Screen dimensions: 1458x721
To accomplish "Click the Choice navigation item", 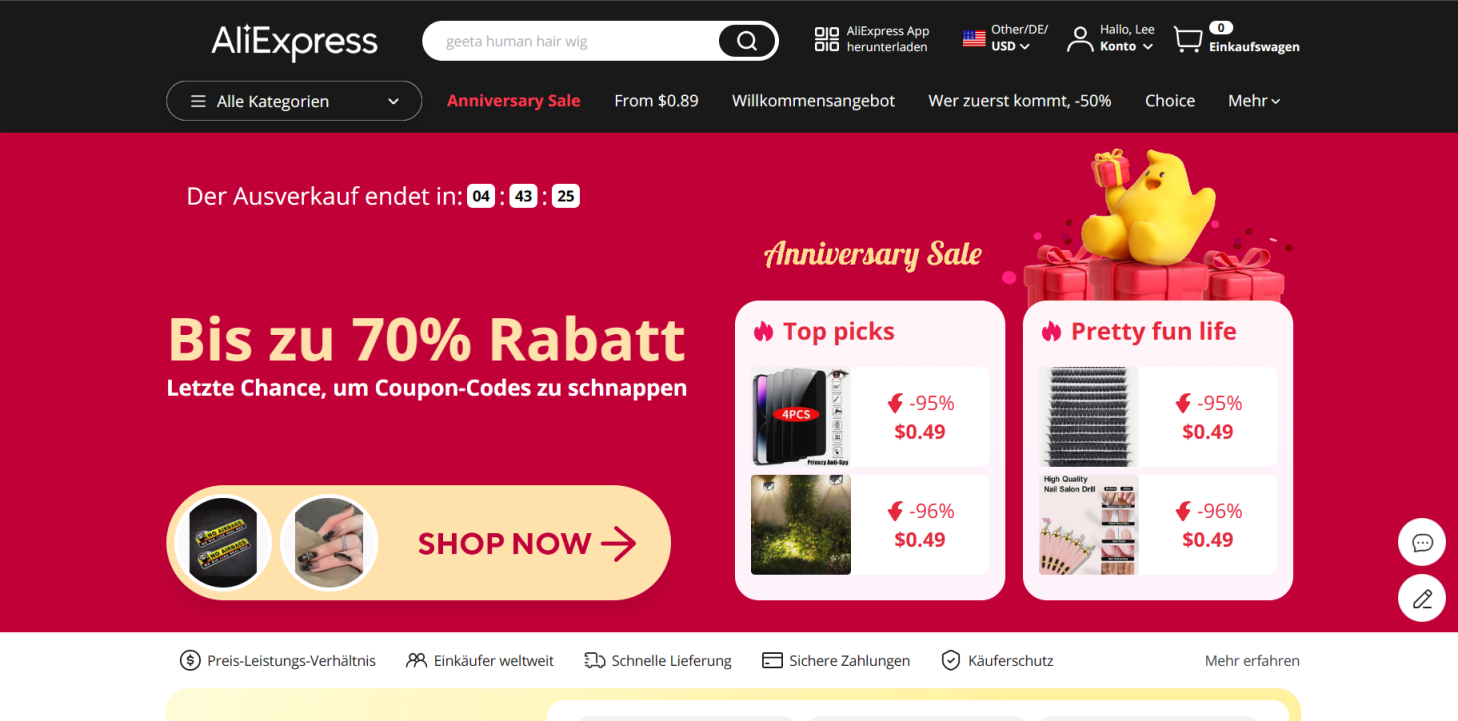I will (x=1170, y=101).
